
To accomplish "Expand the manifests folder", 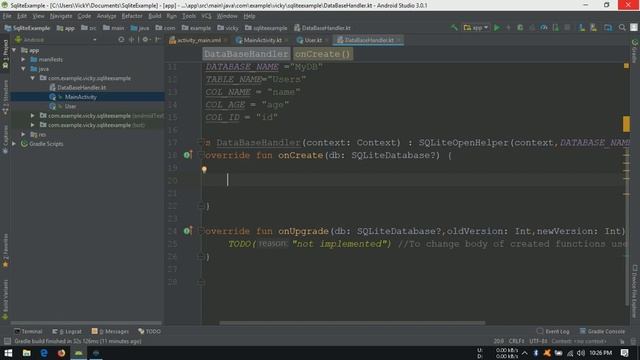I will (x=24, y=60).
